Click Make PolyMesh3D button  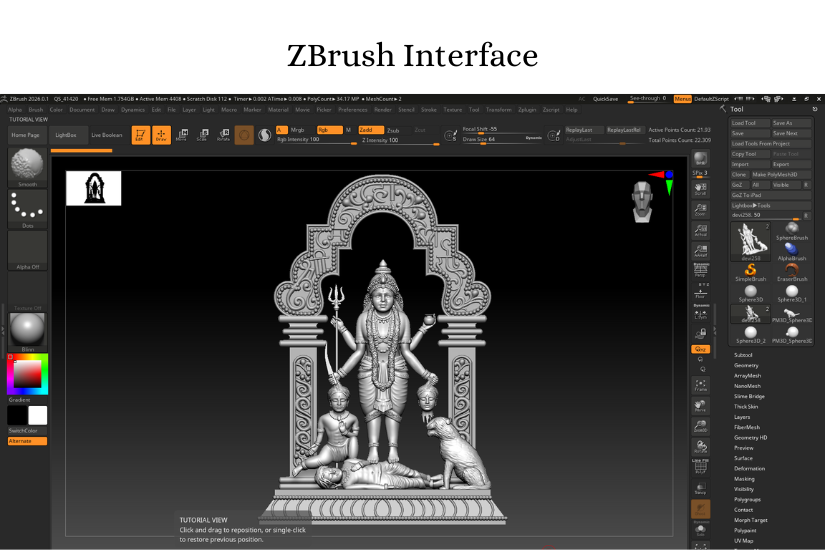(x=780, y=174)
